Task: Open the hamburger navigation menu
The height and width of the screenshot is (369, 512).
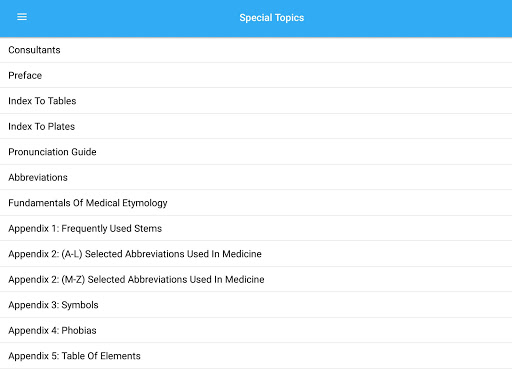Action: pyautogui.click(x=22, y=17)
